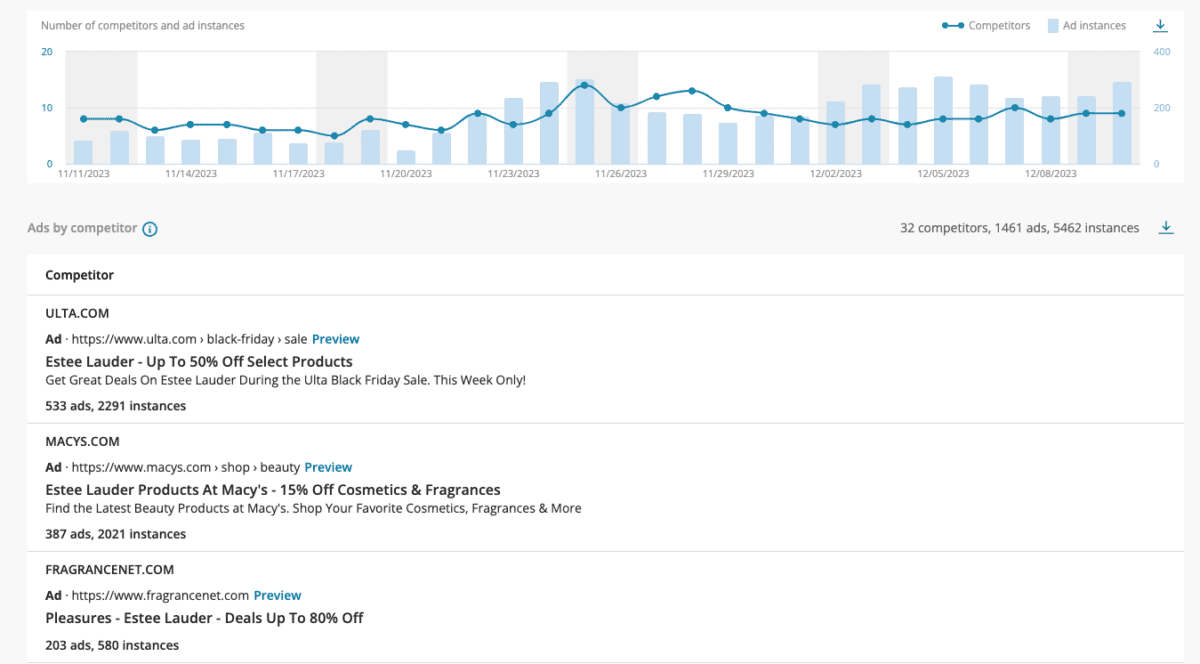Click the fragrancenet.com ad URL

[160, 595]
